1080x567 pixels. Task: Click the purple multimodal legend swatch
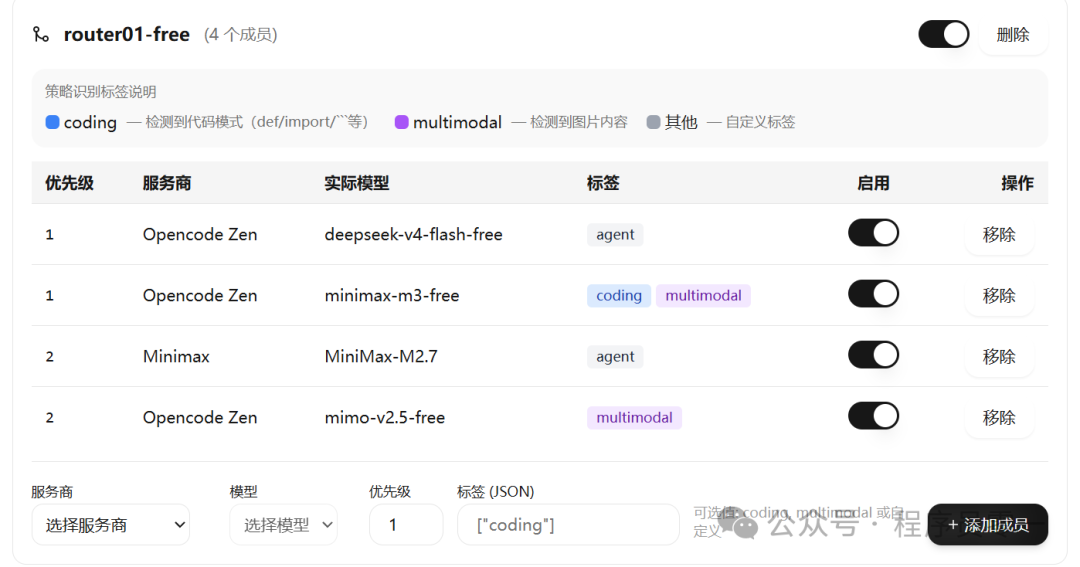coord(402,122)
